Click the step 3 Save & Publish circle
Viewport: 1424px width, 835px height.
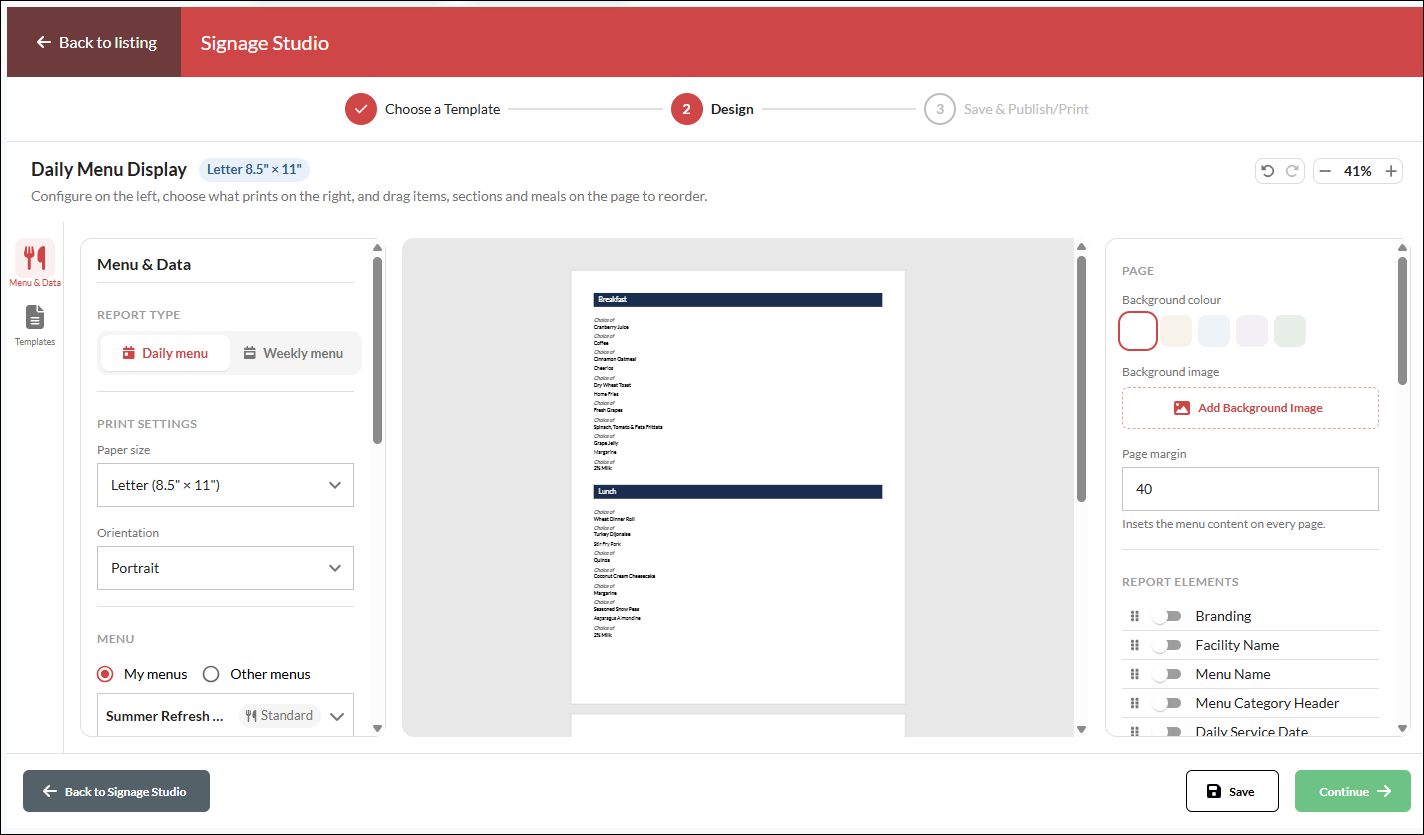[x=940, y=109]
